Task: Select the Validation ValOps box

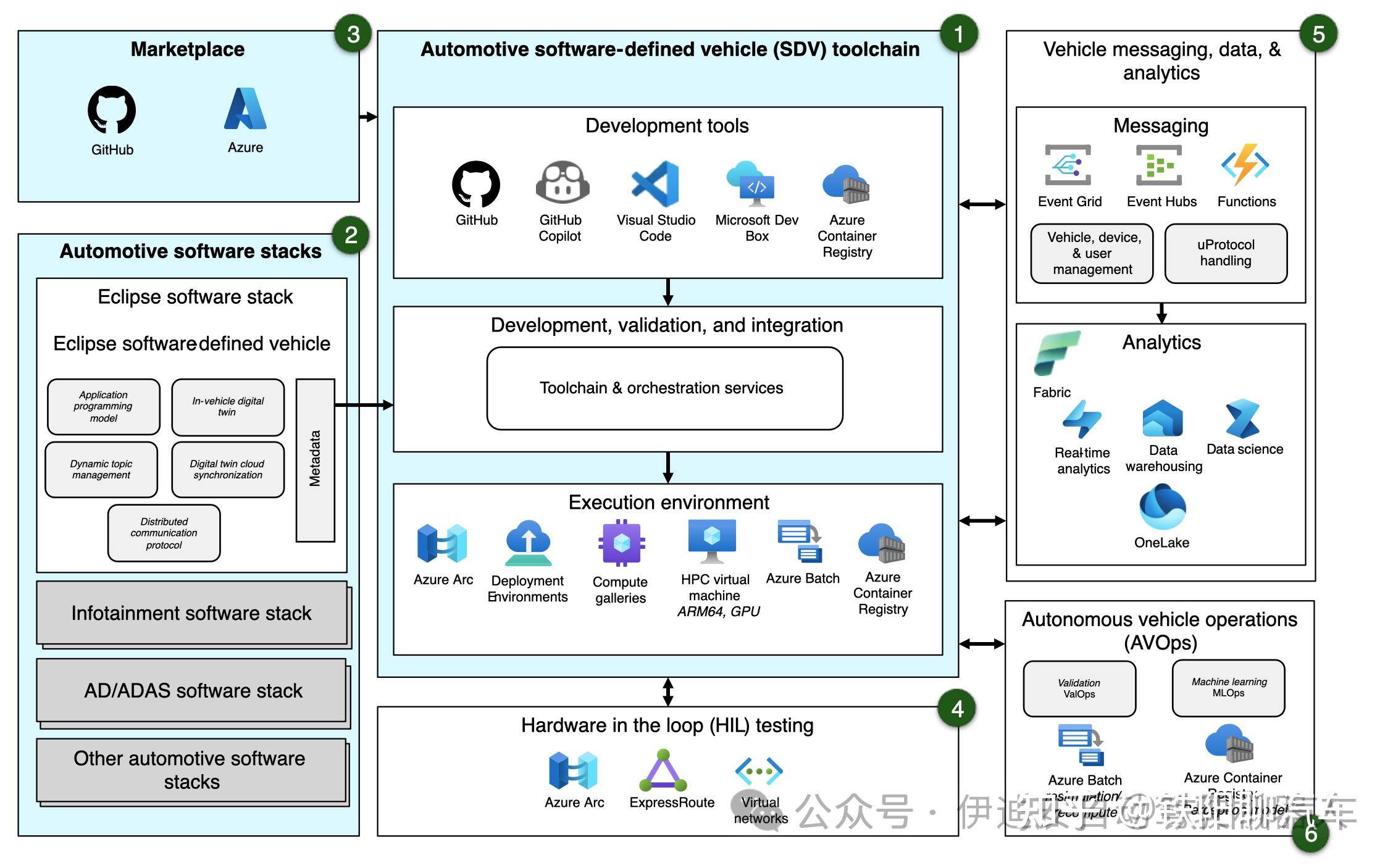Action: pos(1079,688)
